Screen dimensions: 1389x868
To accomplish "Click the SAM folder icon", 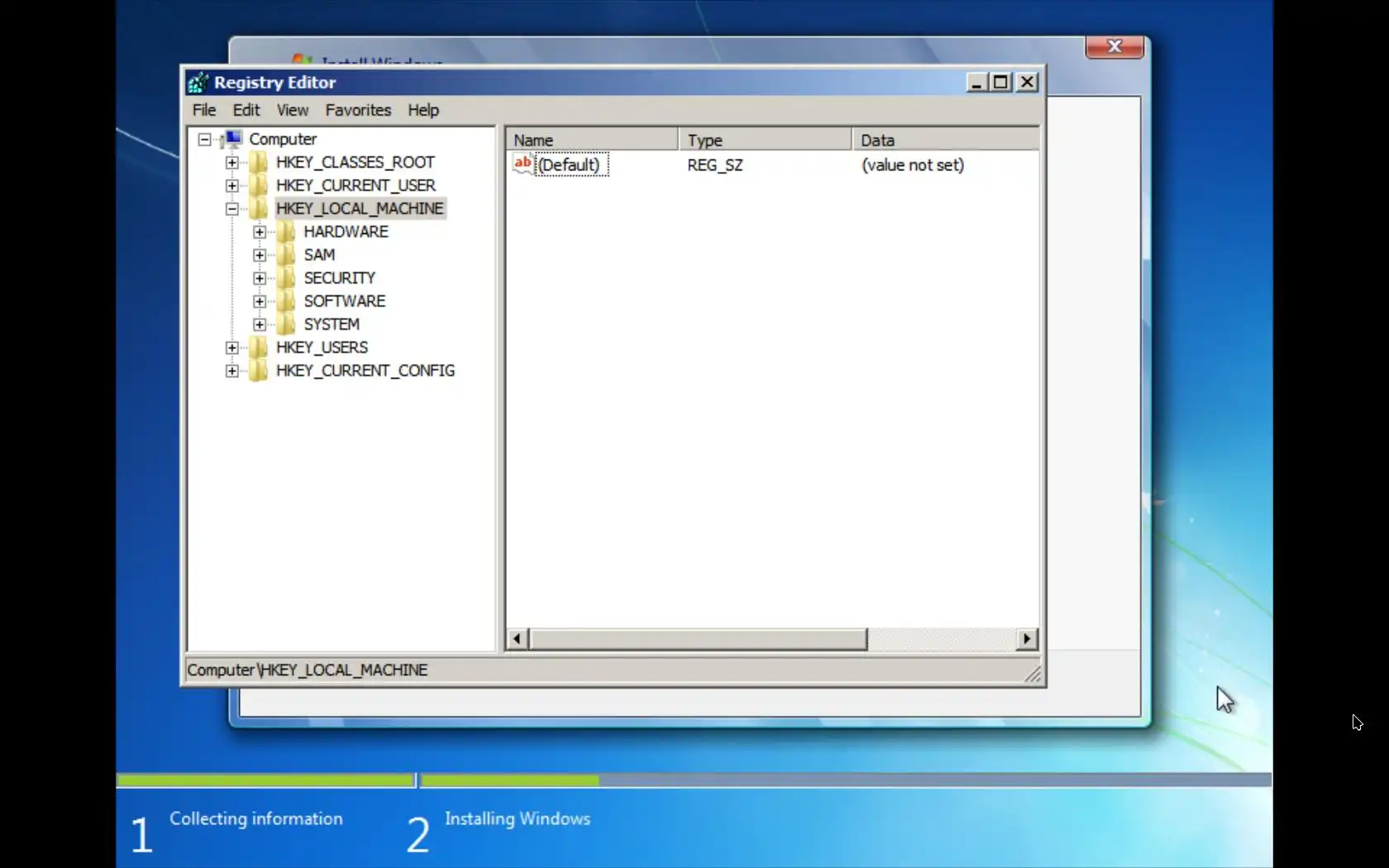I will pos(286,255).
